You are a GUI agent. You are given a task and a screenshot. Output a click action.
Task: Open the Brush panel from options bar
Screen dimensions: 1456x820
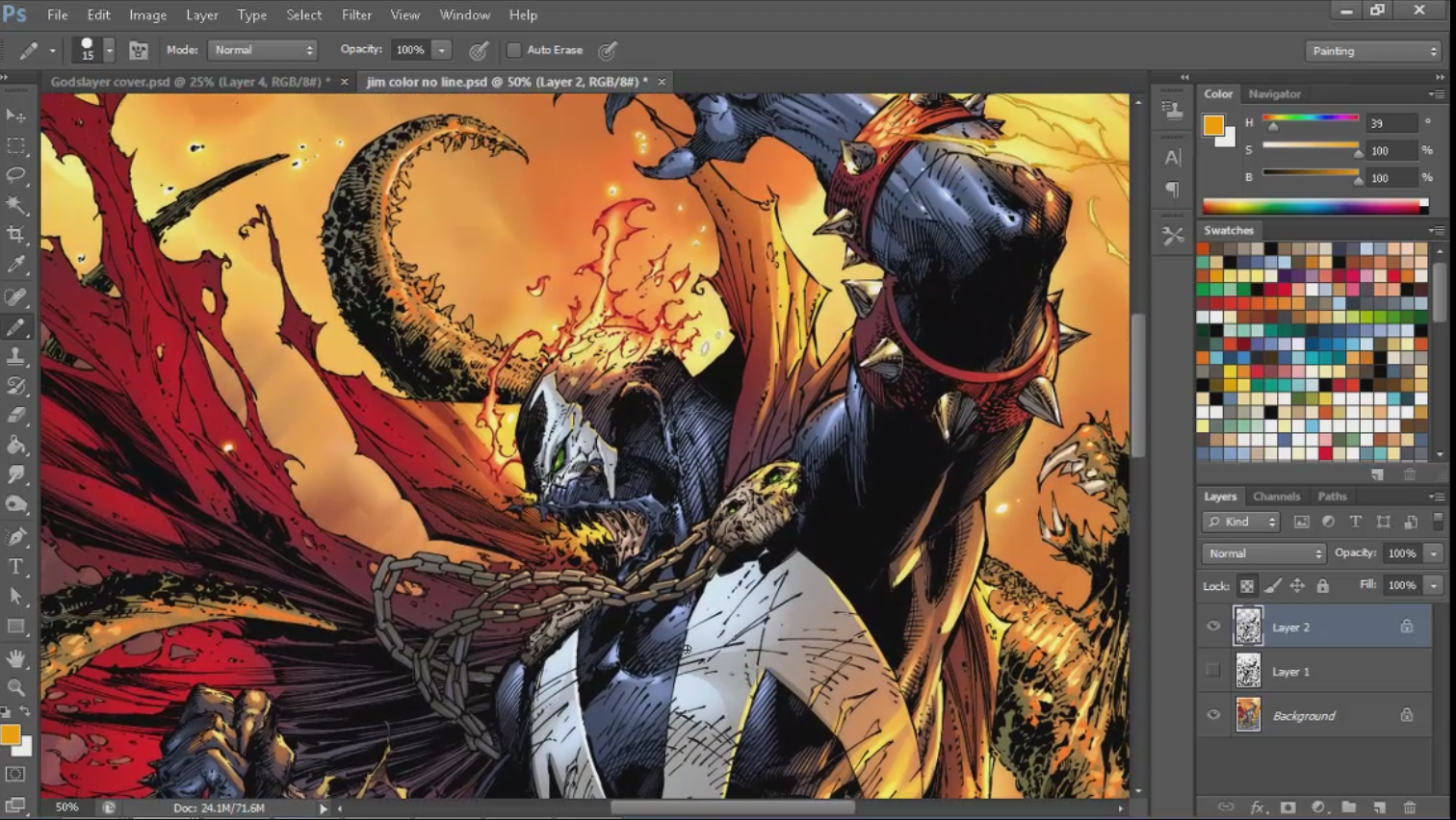pos(139,50)
